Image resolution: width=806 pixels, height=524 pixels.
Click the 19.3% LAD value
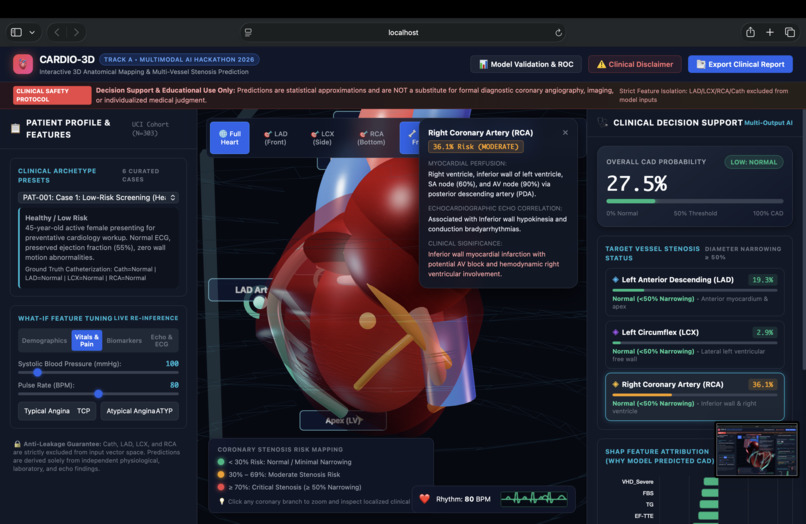tap(762, 280)
